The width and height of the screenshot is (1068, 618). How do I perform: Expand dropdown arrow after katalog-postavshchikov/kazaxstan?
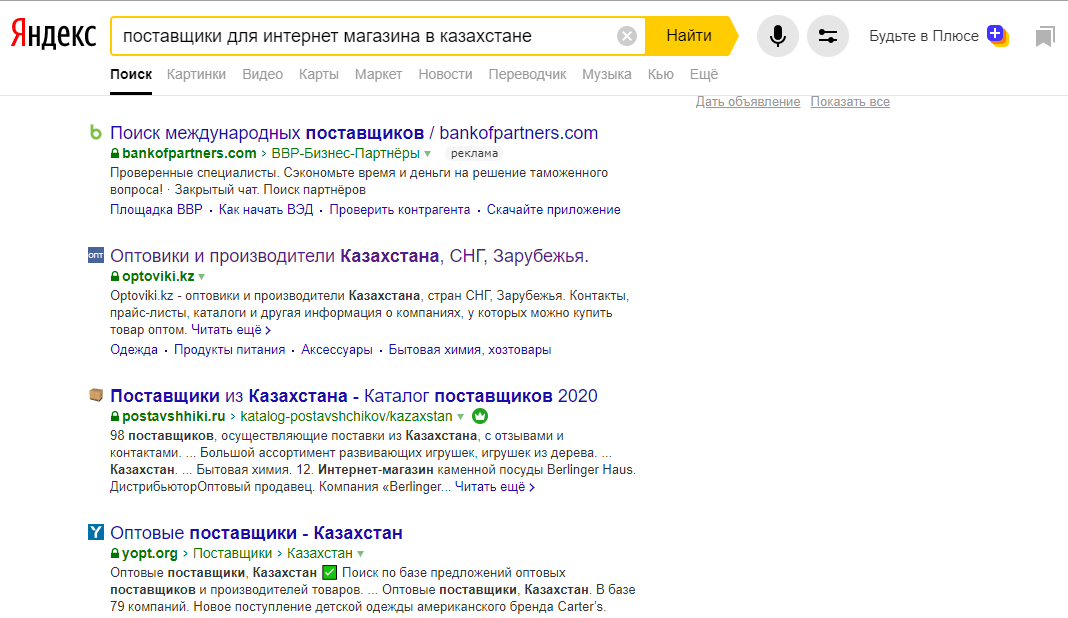click(460, 416)
